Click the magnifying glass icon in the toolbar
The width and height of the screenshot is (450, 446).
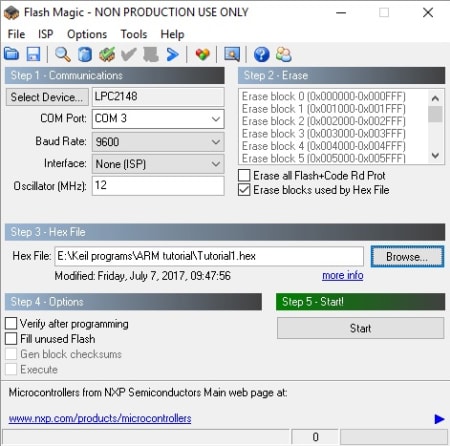point(63,54)
